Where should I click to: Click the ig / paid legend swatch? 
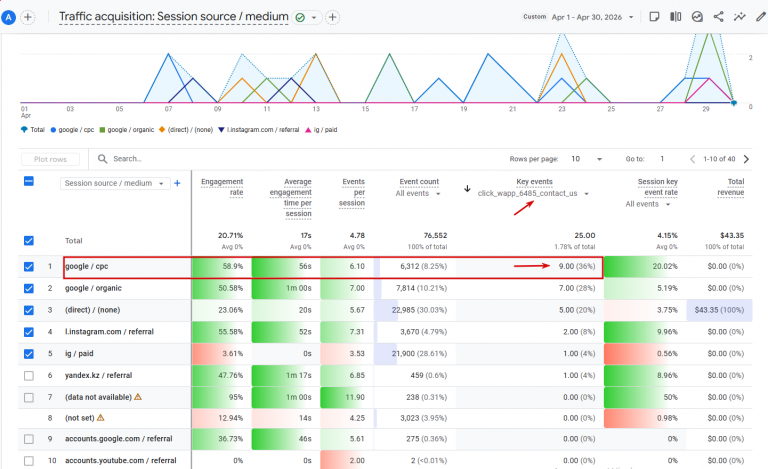tap(308, 130)
